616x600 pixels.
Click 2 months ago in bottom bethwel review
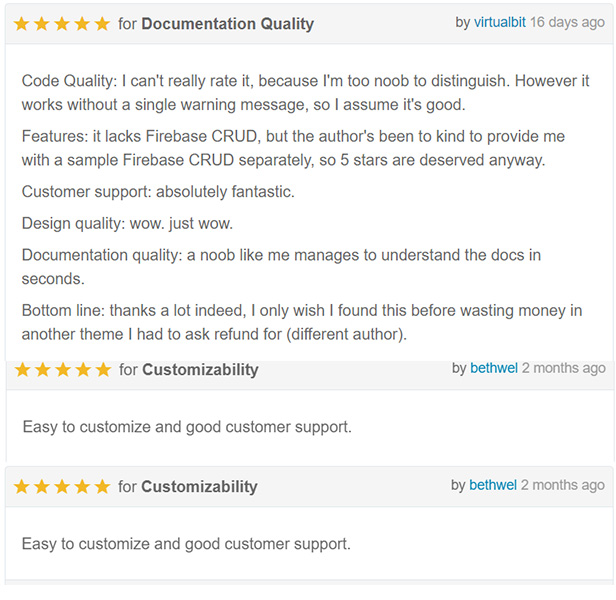click(x=563, y=485)
